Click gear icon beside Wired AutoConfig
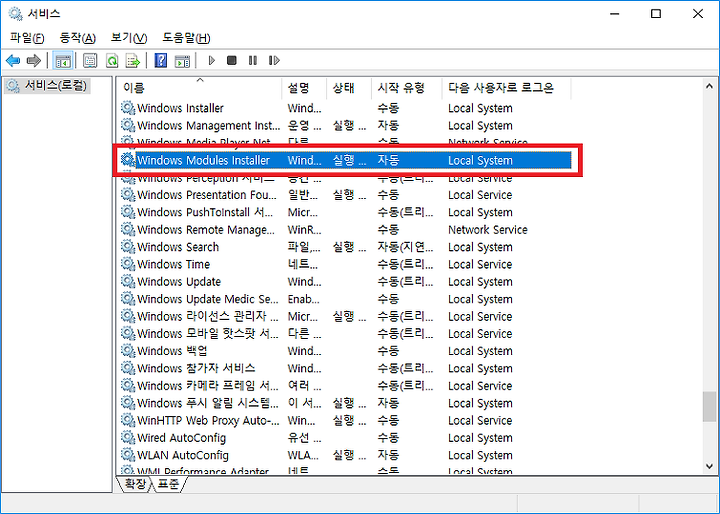Viewport: 720px width, 514px height. coord(128,437)
